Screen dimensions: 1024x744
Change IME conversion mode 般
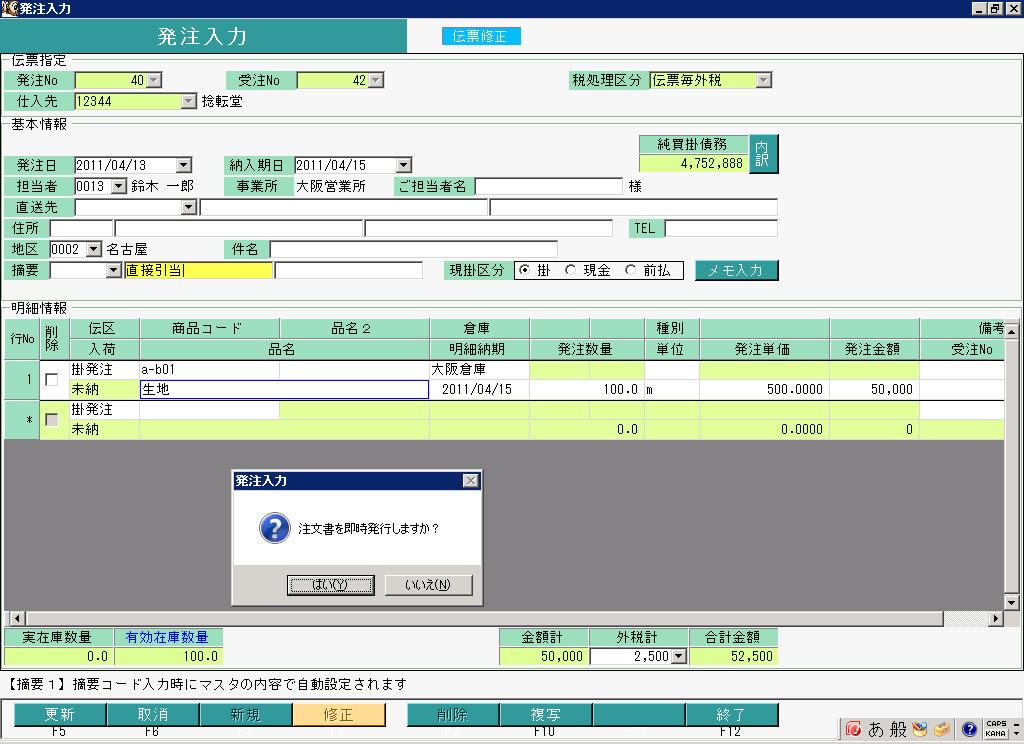coord(898,728)
